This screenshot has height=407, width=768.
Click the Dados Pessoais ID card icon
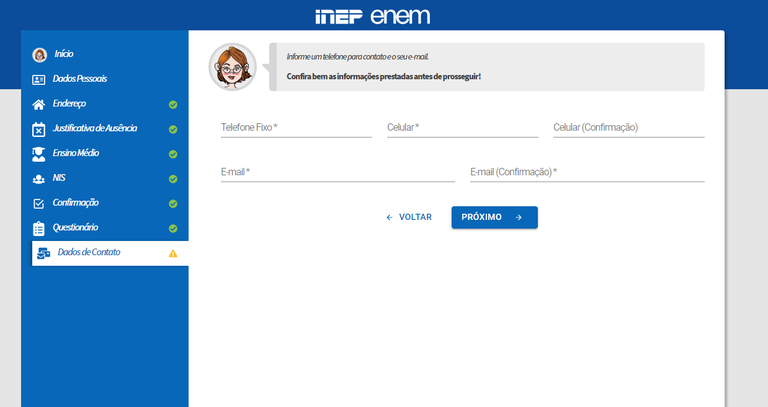click(39, 80)
